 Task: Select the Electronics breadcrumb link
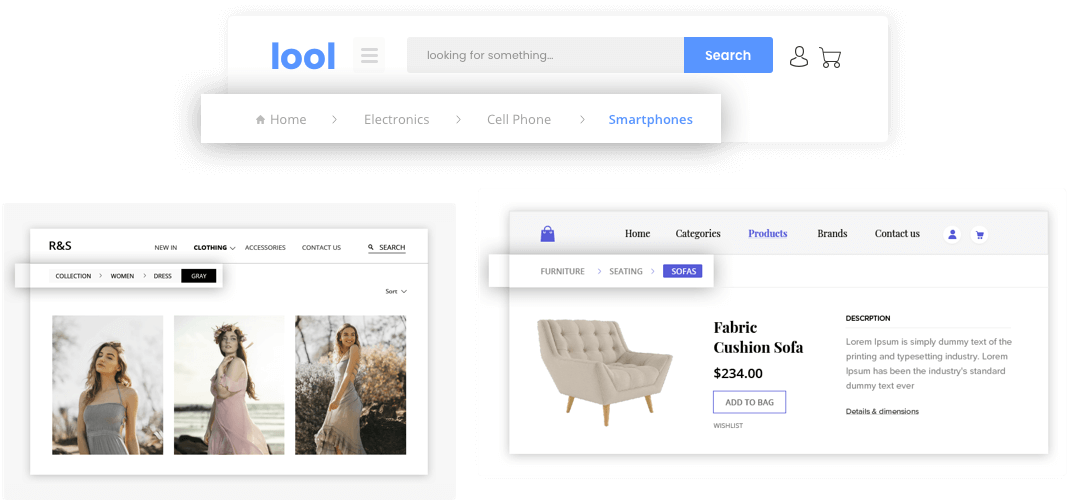pos(396,119)
